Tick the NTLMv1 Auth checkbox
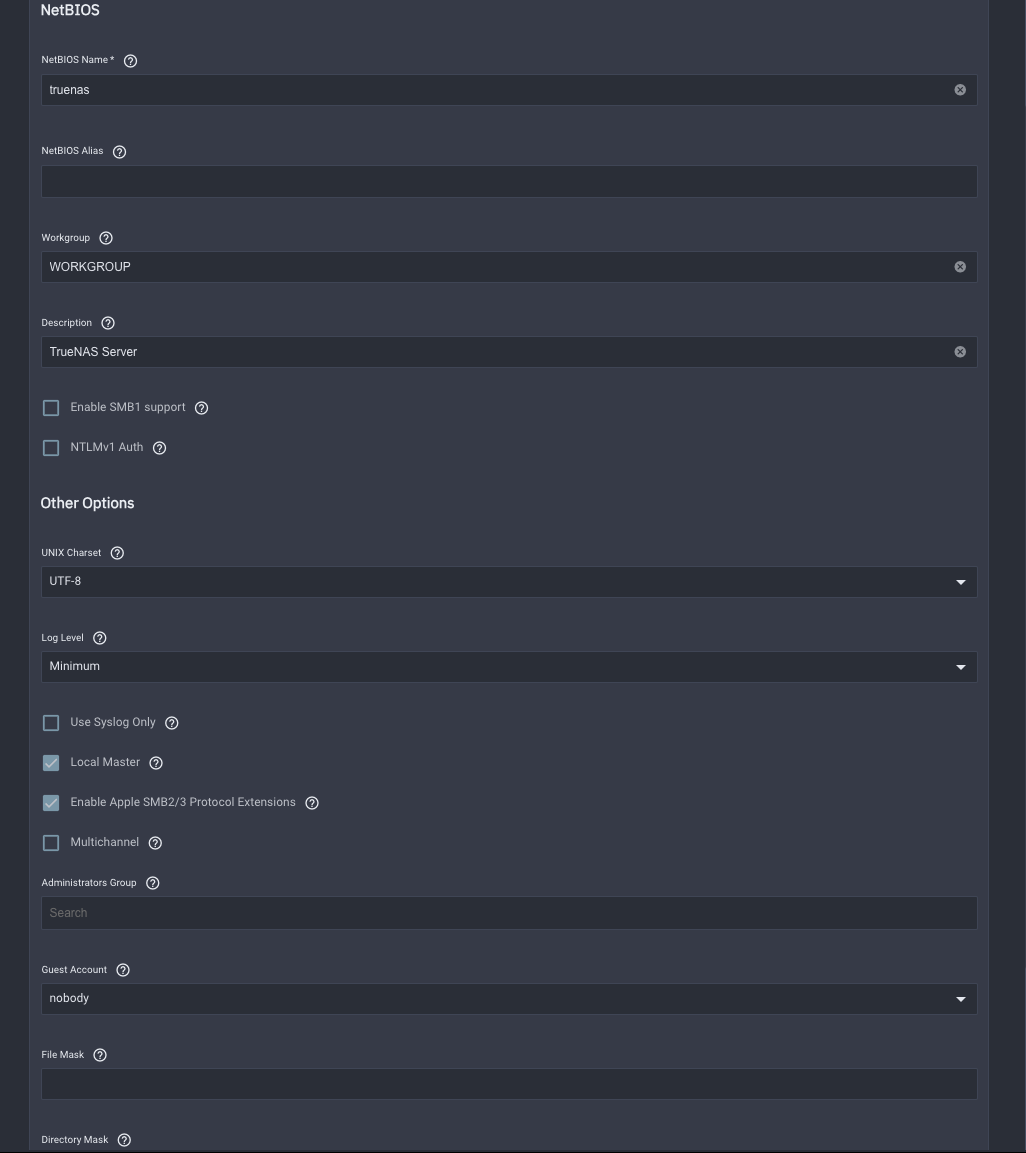The width and height of the screenshot is (1026, 1153). coord(51,448)
